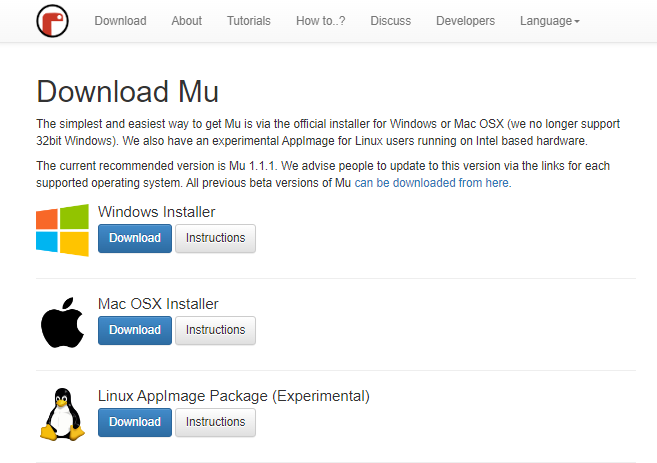
Task: Click the Windows logo icon
Action: click(x=62, y=231)
